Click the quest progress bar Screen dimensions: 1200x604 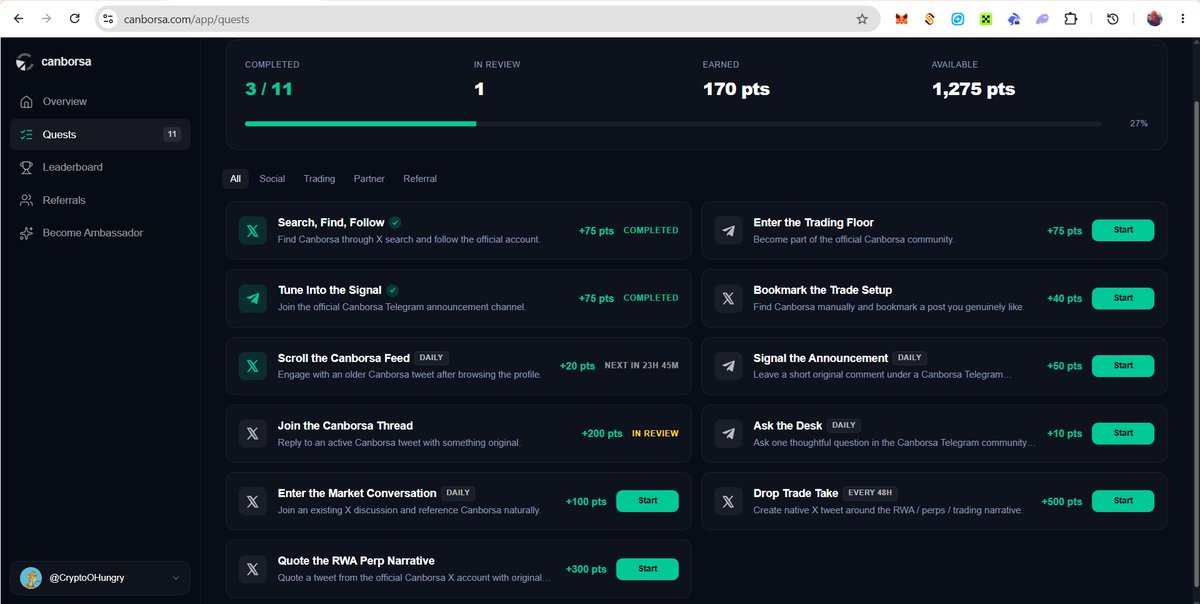tap(673, 124)
